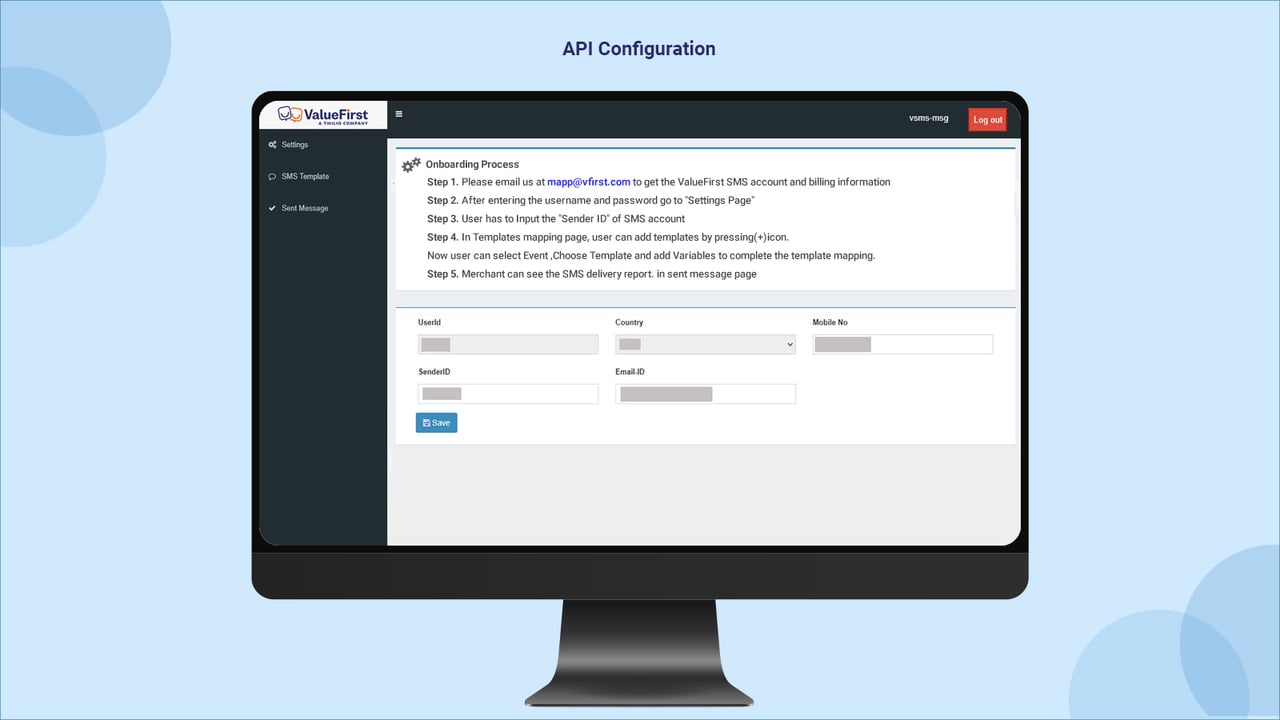Click the Onboarding Process gears icon

point(411,165)
